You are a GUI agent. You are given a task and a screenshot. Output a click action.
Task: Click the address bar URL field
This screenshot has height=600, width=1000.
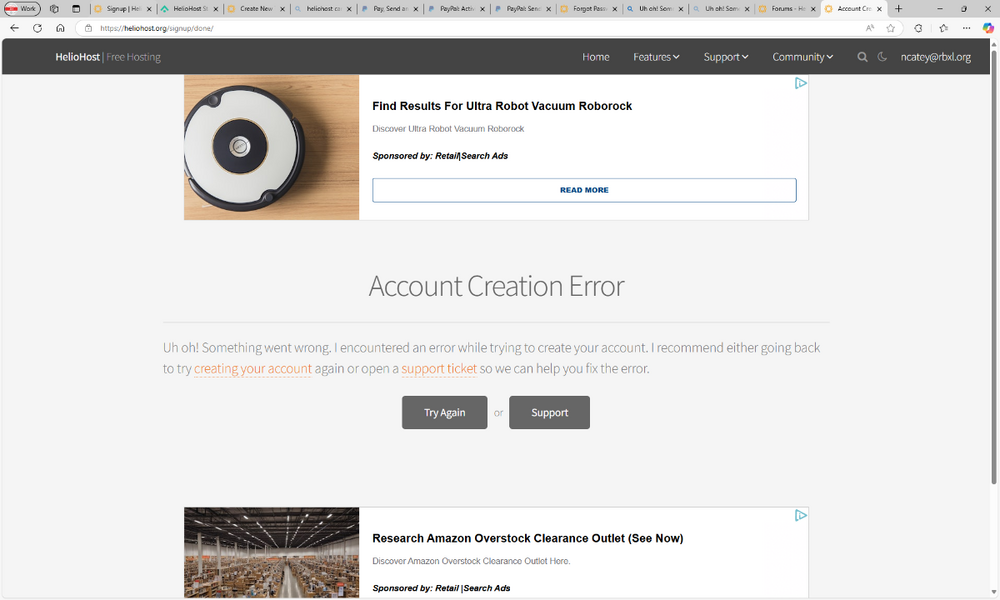(472, 28)
